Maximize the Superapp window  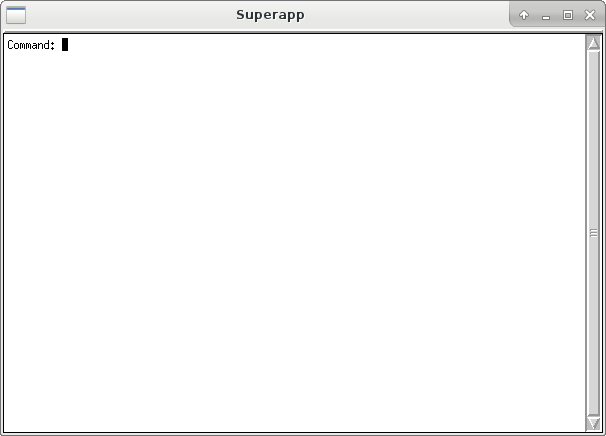[x=568, y=15]
